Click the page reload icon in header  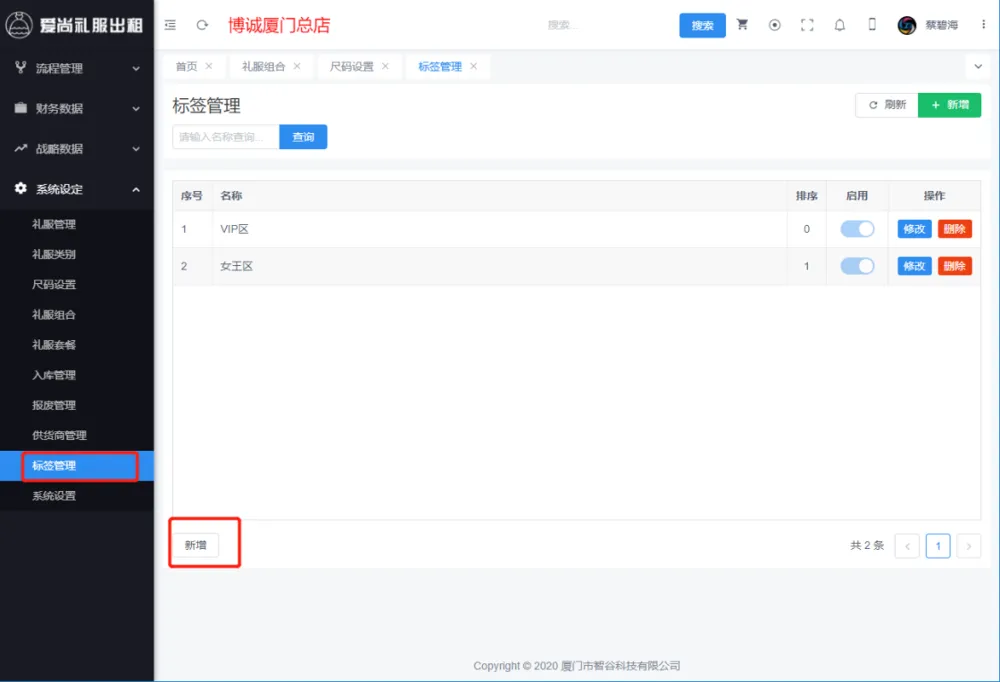[x=202, y=25]
